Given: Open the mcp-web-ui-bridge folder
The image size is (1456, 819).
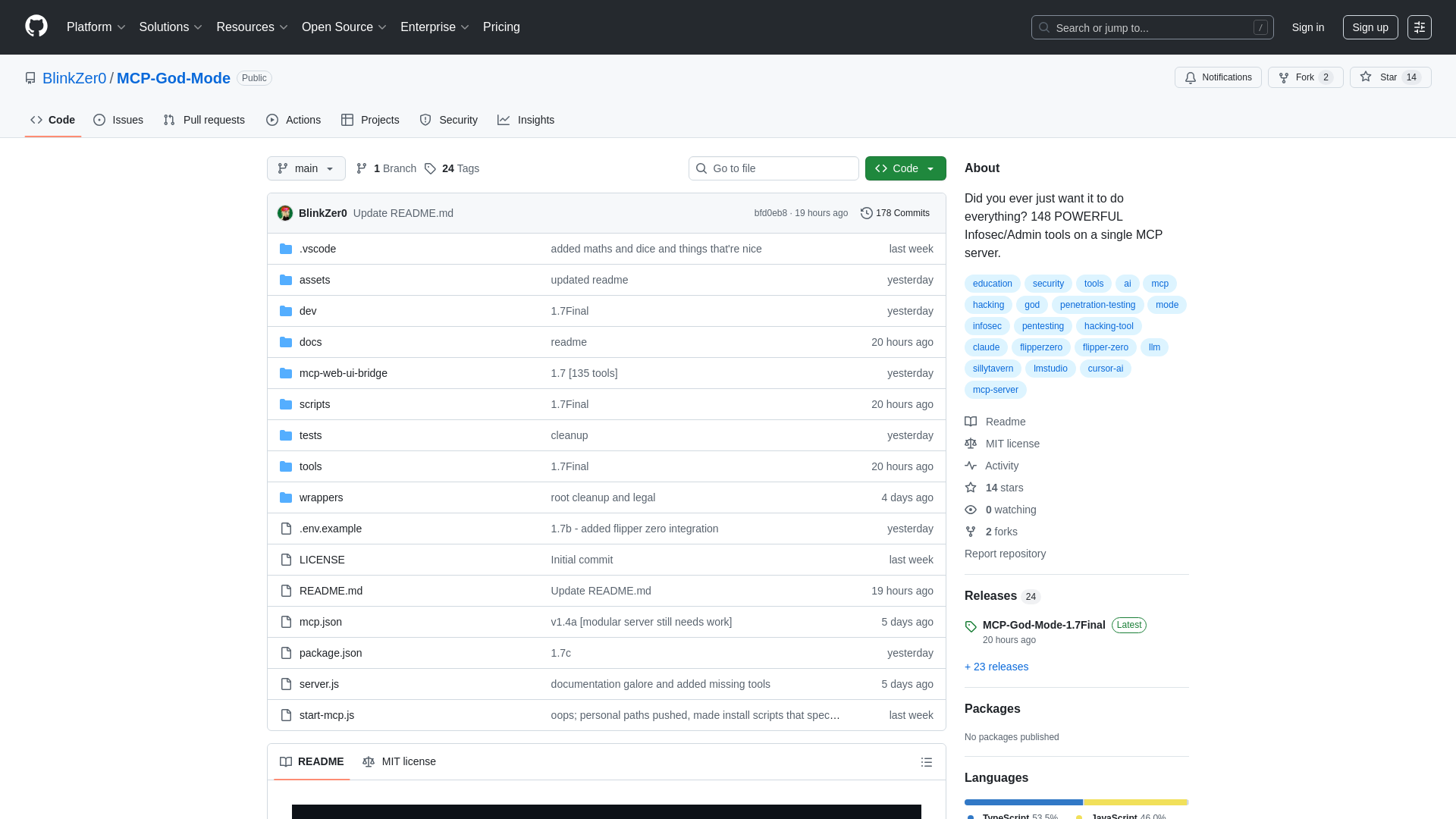Looking at the screenshot, I should click(x=344, y=373).
